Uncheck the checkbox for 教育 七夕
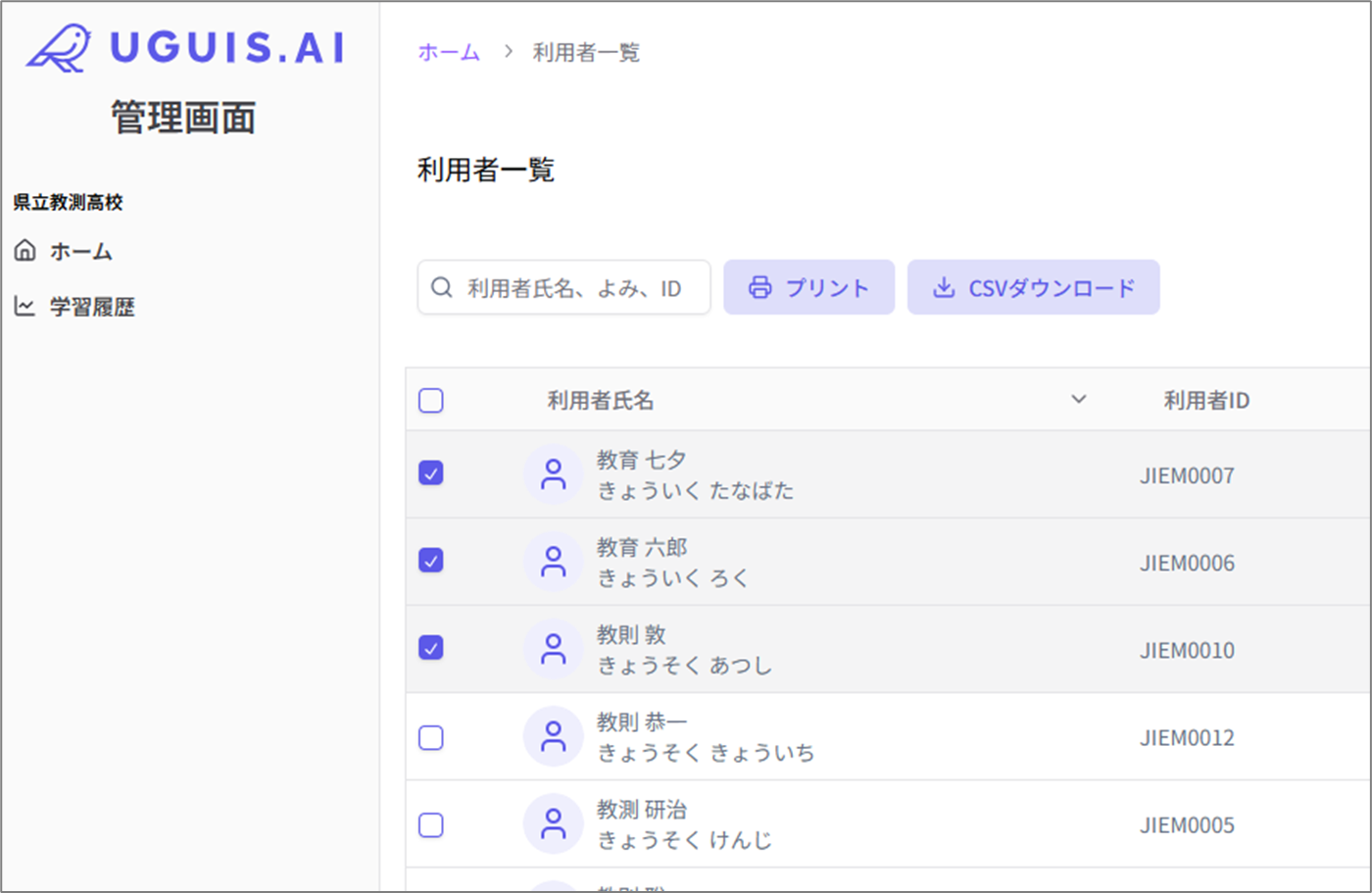1372x893 pixels. [x=431, y=473]
